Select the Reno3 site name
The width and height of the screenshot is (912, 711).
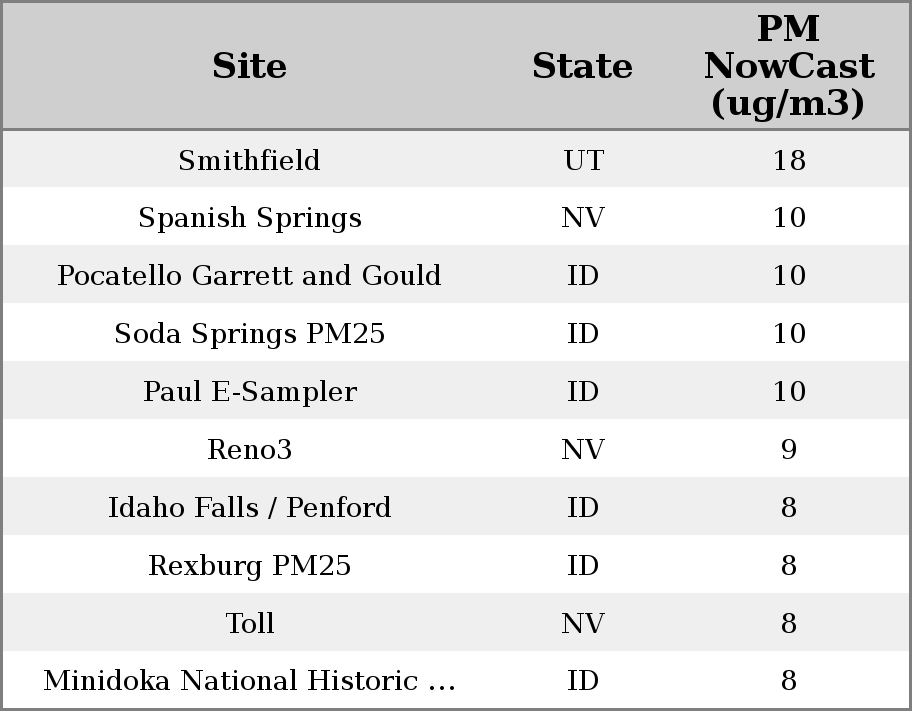click(x=249, y=450)
